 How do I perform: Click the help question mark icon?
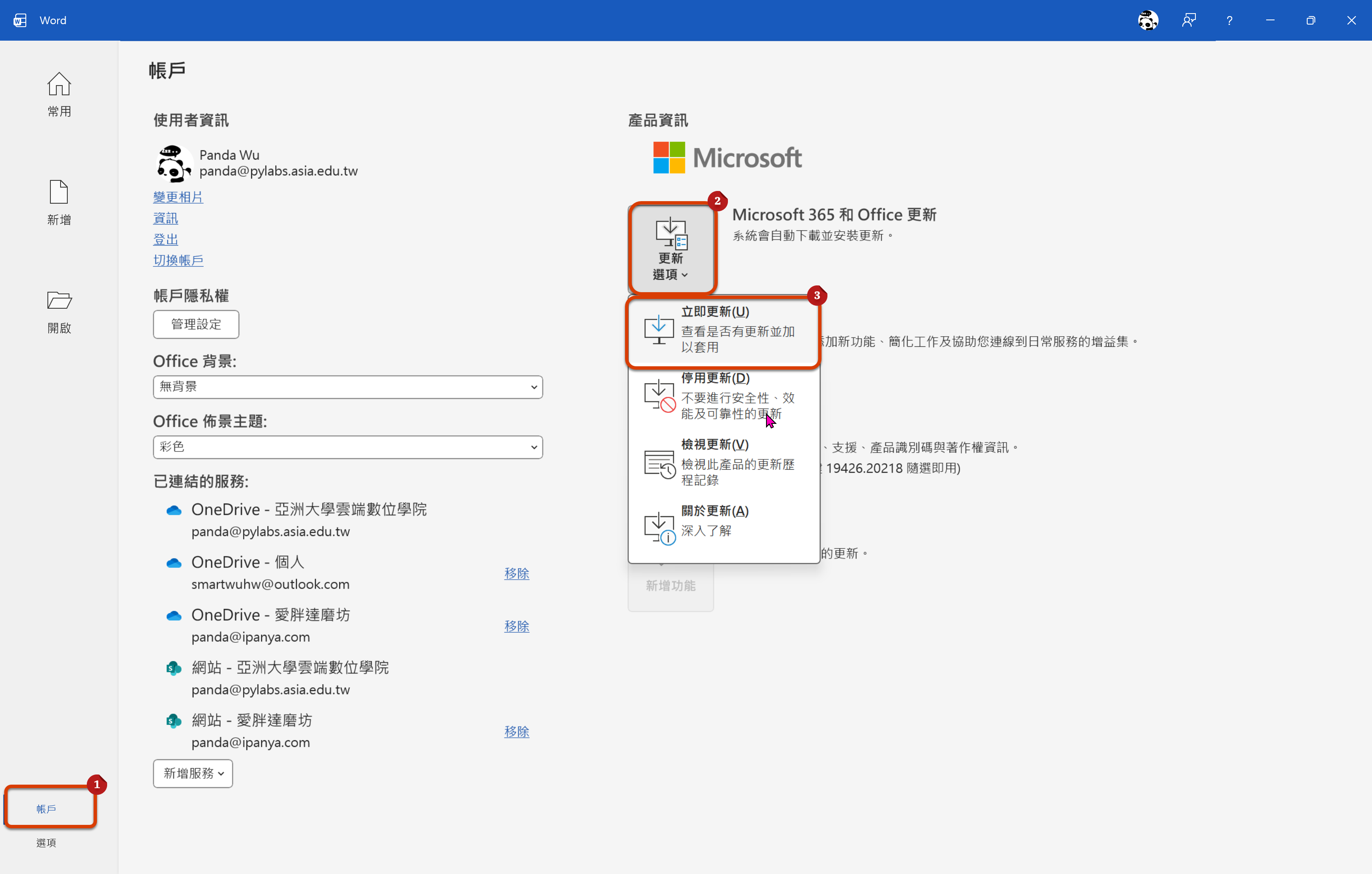(x=1229, y=20)
